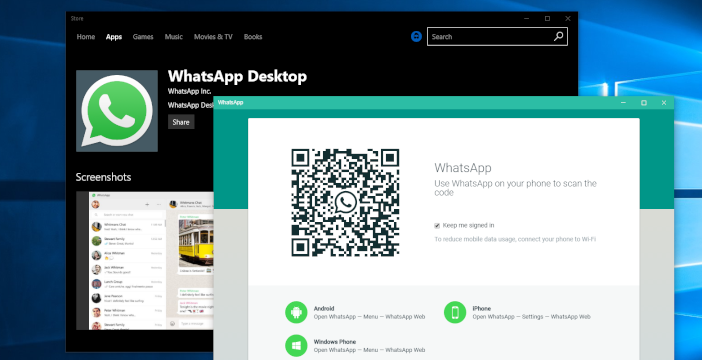
Task: Open the Books tab in Store
Action: 253,37
